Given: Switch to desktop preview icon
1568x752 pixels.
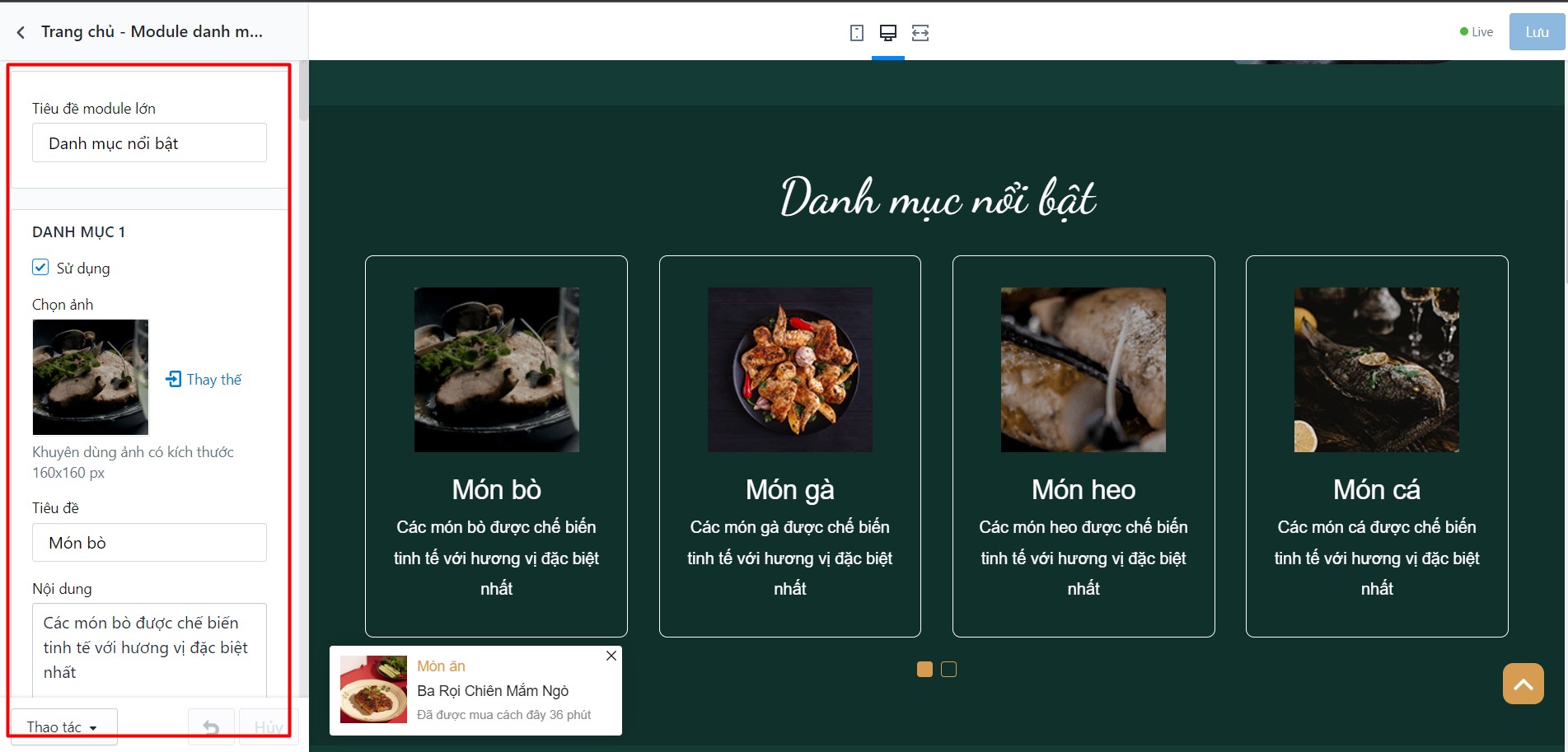Looking at the screenshot, I should (888, 33).
